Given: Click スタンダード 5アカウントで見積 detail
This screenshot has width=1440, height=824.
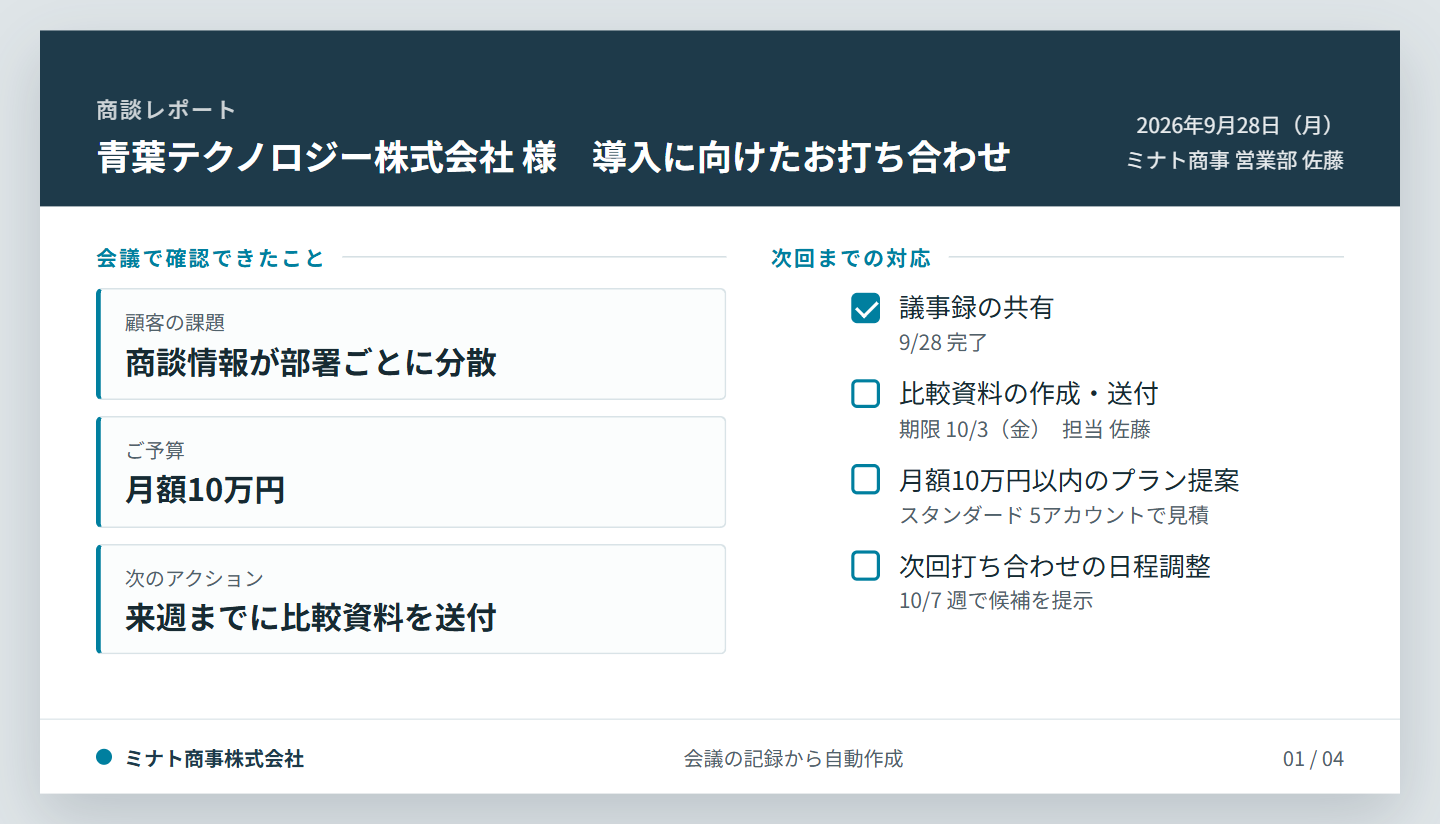Looking at the screenshot, I should (1054, 516).
